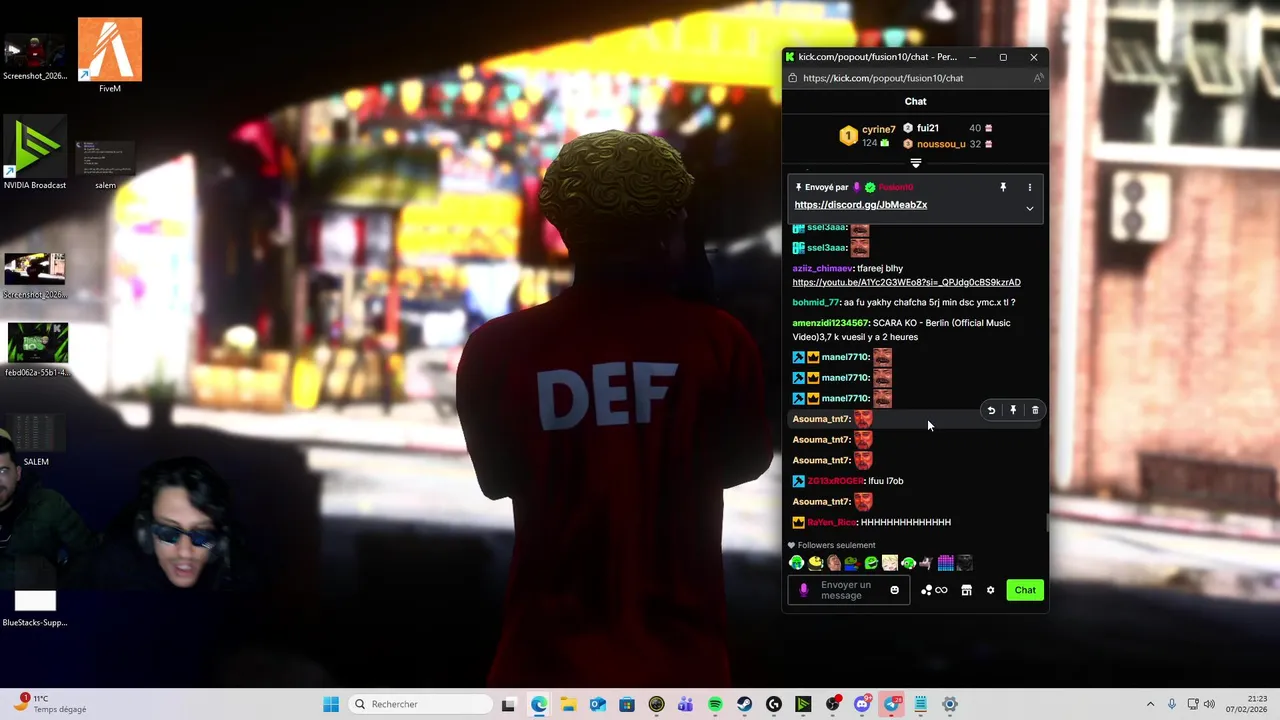Screen dimensions: 1280x720
Task: Open Logitech G HUB from taskbar
Action: [774, 704]
